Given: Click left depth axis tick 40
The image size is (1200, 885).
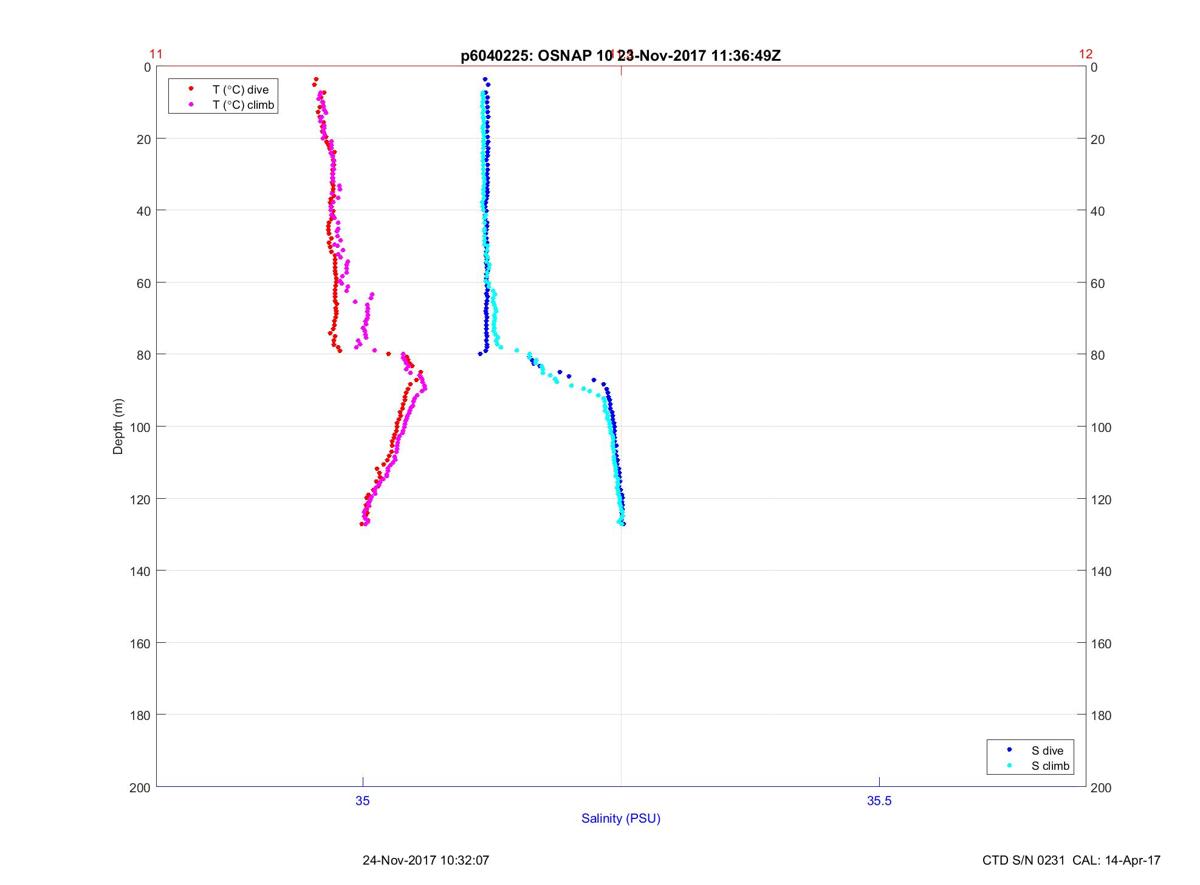Looking at the screenshot, I should click(144, 211).
